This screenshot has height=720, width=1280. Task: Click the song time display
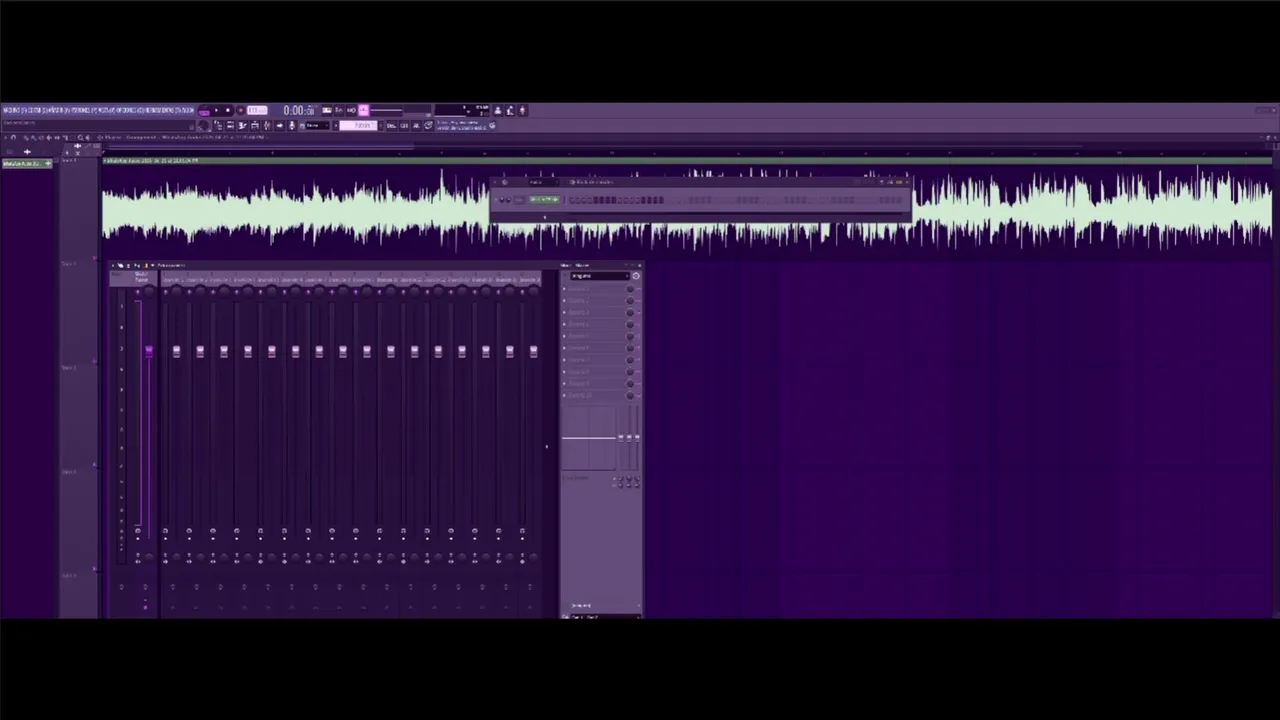point(299,110)
